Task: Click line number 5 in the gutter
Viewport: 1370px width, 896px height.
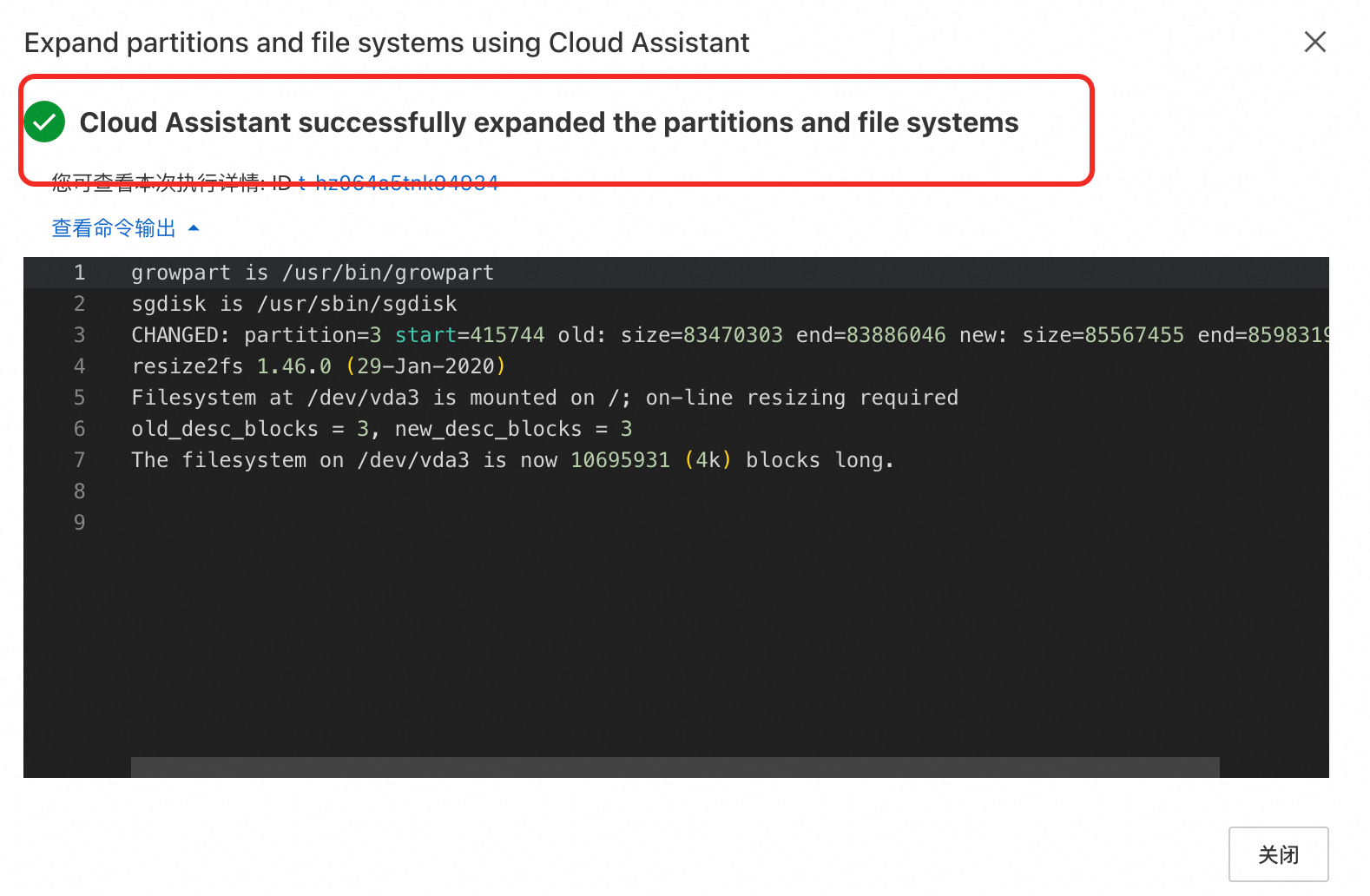Action: (x=79, y=398)
